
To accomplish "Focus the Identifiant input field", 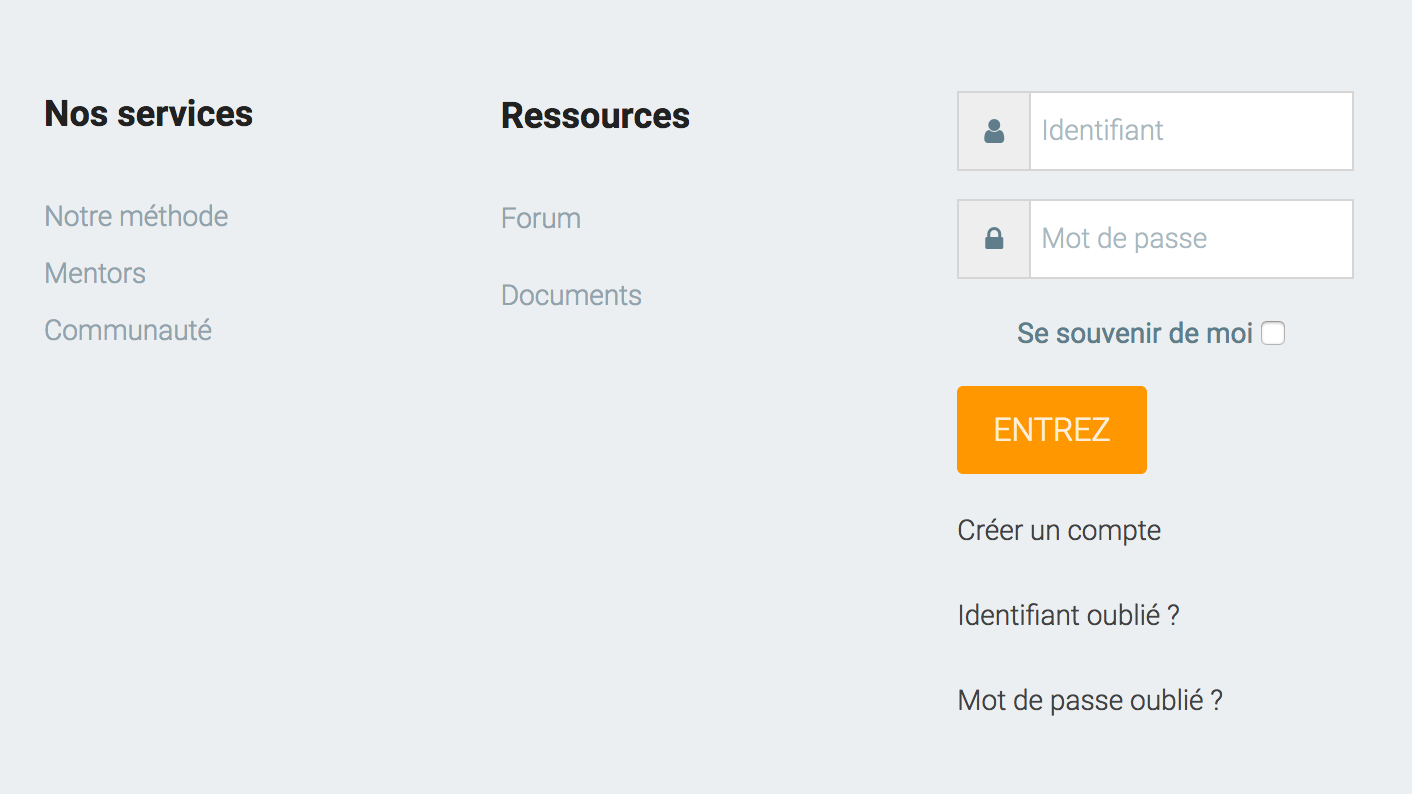I will [x=1190, y=131].
